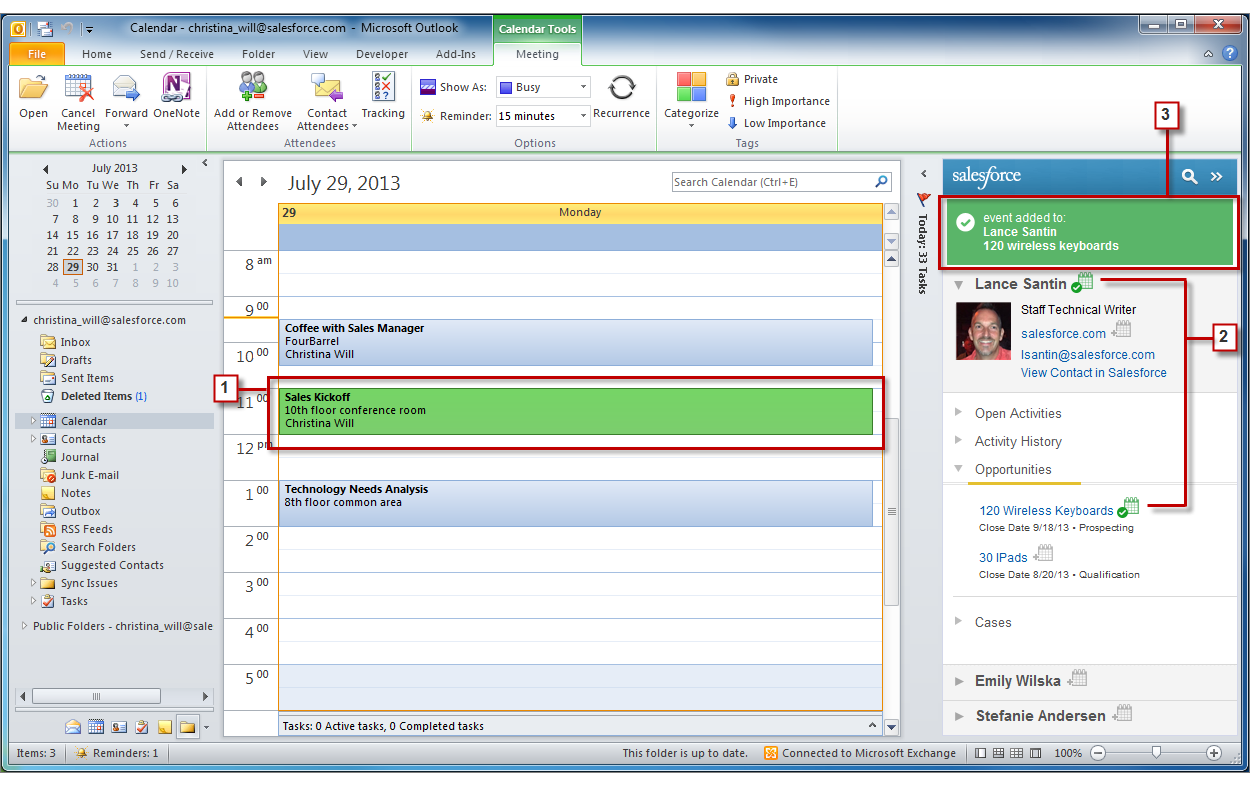
Task: Open the Journal folder
Action: (80, 457)
